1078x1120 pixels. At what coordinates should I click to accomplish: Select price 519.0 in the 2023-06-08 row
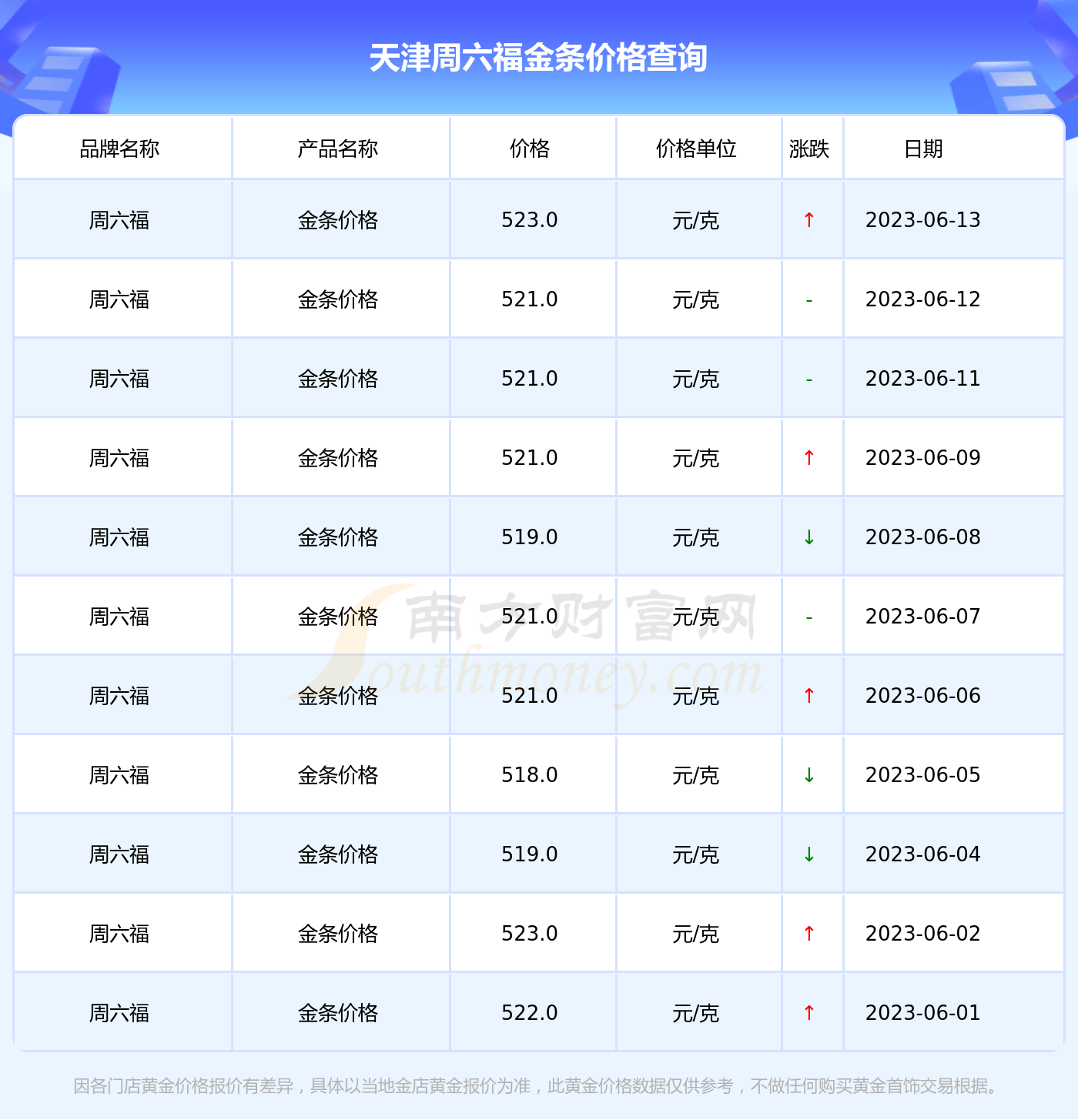[x=530, y=537]
